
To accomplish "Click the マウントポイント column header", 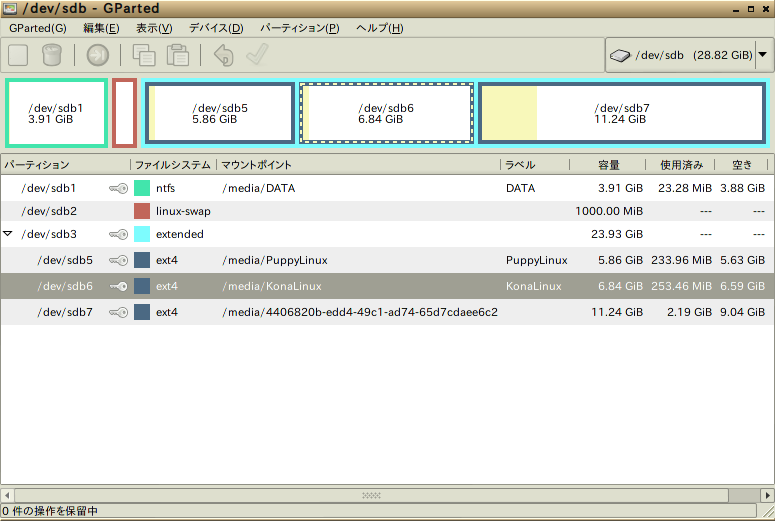I will [358, 165].
